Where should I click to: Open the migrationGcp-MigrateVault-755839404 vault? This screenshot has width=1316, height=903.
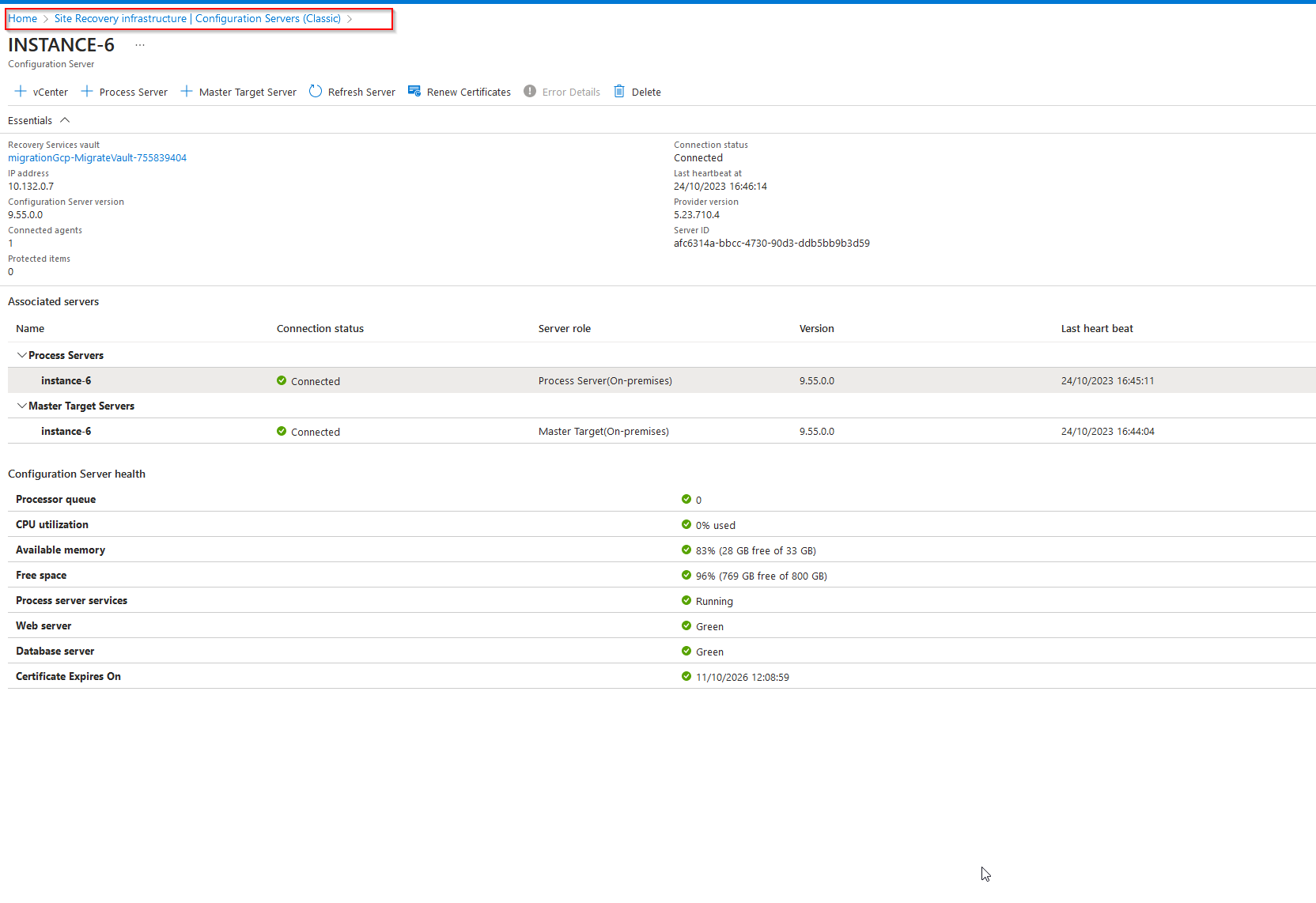pyautogui.click(x=96, y=157)
